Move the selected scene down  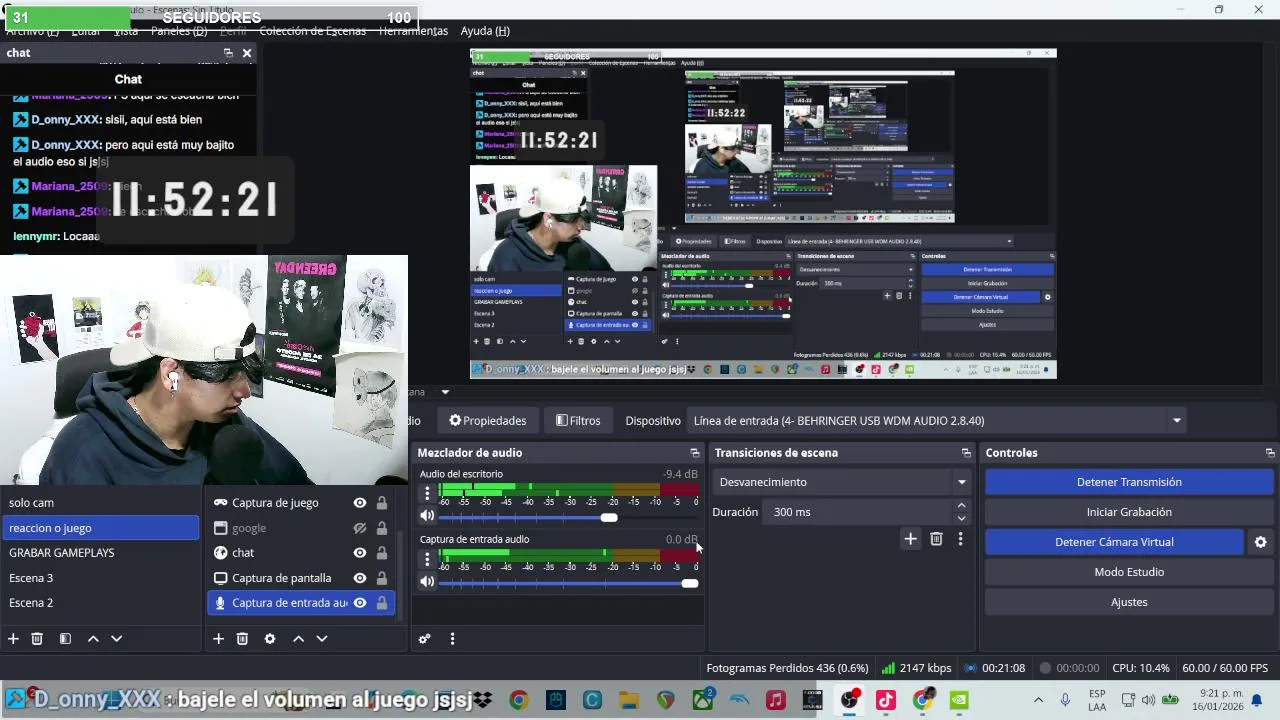pos(116,638)
